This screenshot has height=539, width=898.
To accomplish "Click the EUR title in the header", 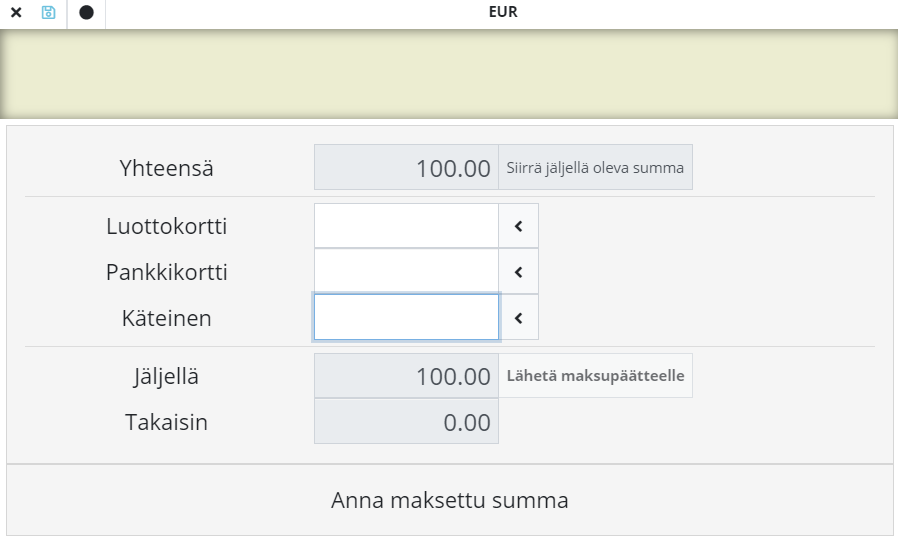I will point(503,13).
